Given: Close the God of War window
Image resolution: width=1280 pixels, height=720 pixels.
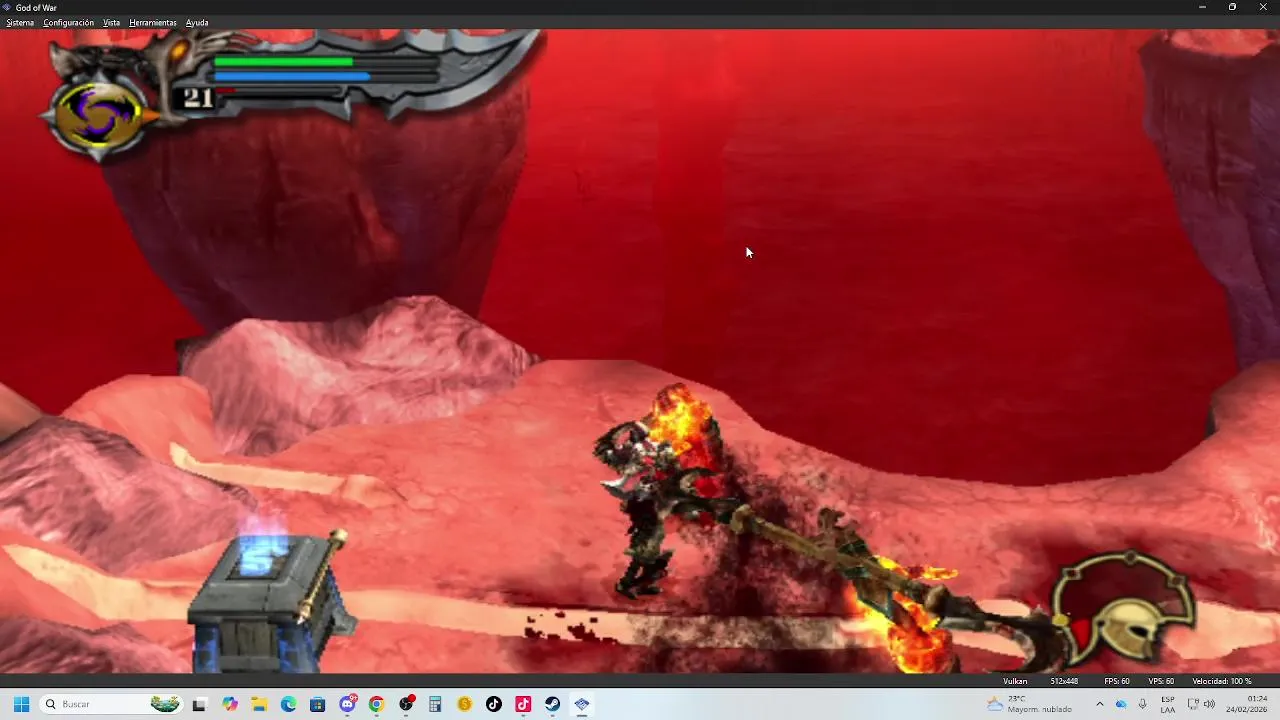Looking at the screenshot, I should (1263, 7).
